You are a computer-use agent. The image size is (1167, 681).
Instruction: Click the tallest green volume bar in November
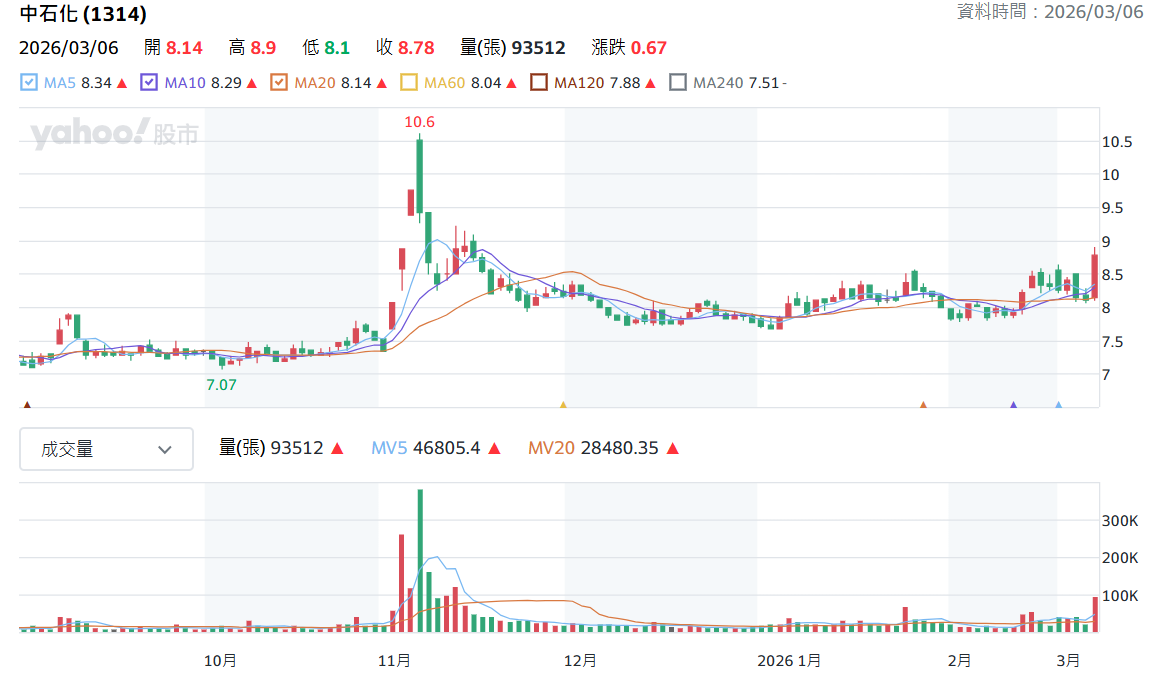coord(421,560)
